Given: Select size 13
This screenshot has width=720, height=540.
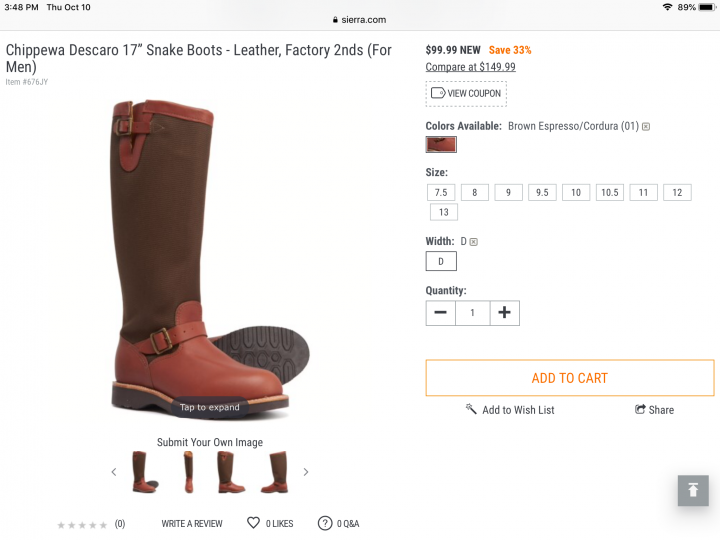Looking at the screenshot, I should click(x=444, y=212).
